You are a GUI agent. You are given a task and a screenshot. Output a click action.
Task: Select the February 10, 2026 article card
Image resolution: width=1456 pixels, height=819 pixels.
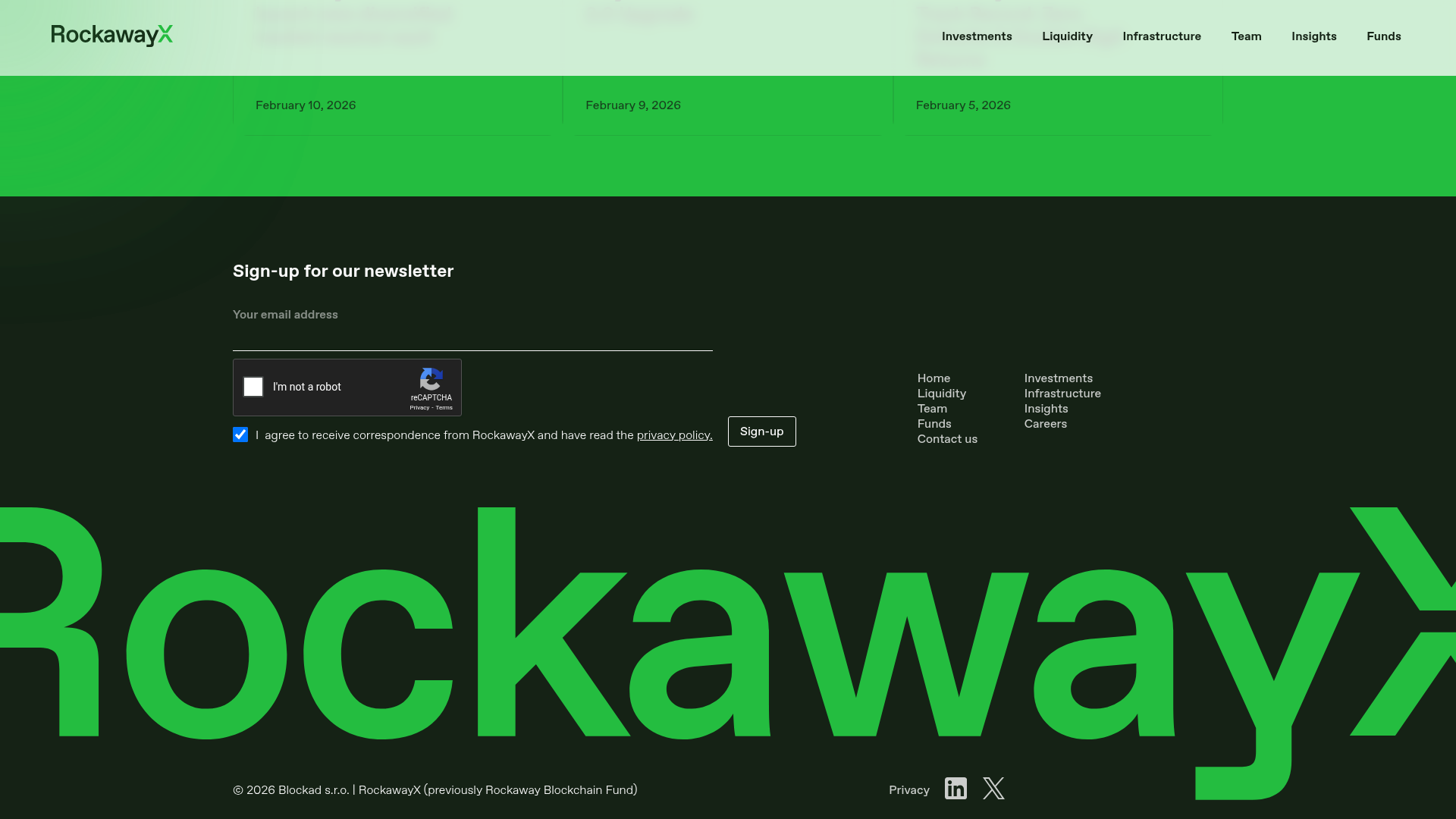(x=397, y=105)
